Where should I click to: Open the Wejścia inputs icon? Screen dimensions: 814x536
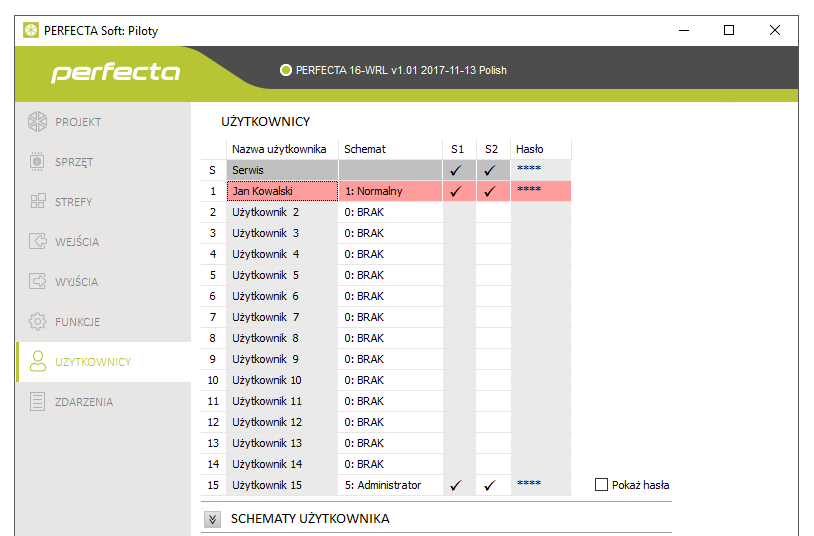pyautogui.click(x=37, y=242)
